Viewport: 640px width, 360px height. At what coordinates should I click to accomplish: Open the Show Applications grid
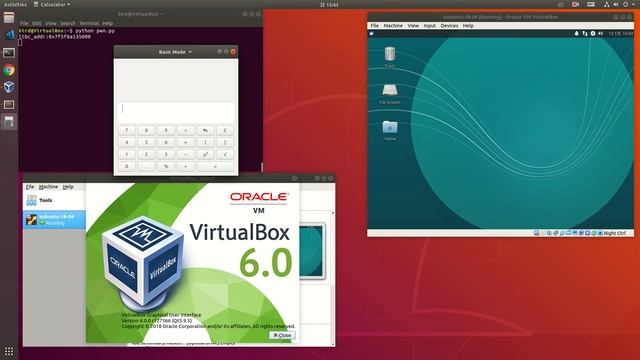(x=9, y=351)
